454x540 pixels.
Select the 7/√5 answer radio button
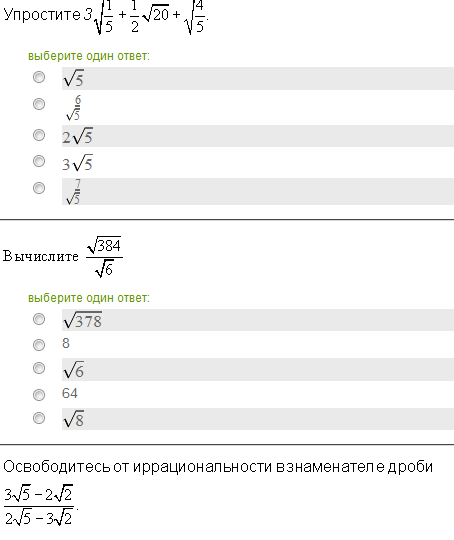coord(39,188)
